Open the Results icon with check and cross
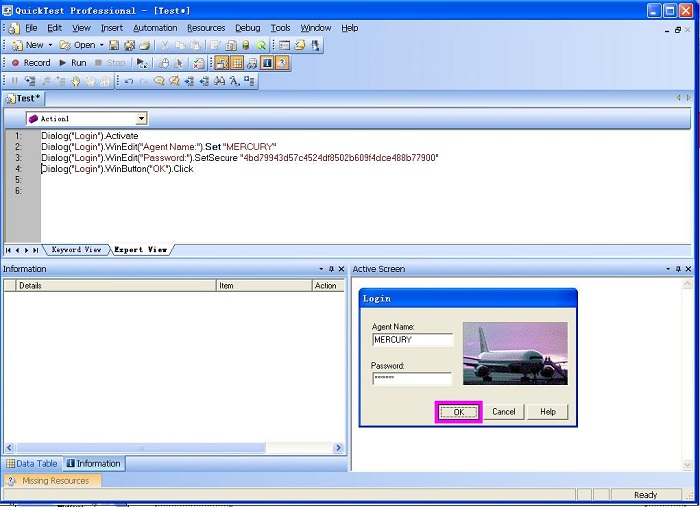The image size is (700, 507). pyautogui.click(x=198, y=63)
